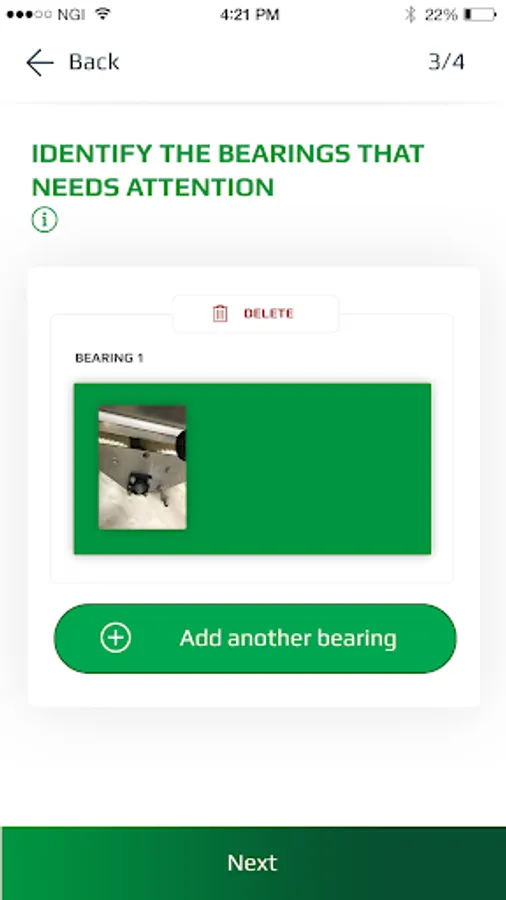Tap the 4:21 PM clock
The width and height of the screenshot is (506, 900).
tap(250, 14)
